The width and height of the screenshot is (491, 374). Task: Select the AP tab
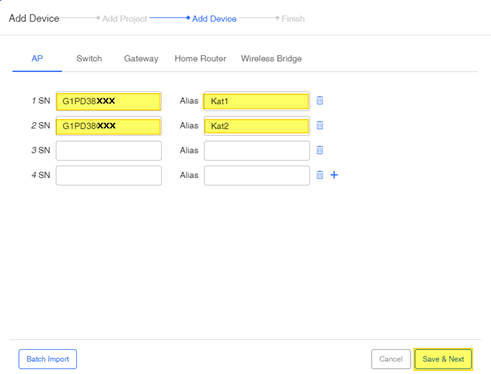click(x=37, y=59)
